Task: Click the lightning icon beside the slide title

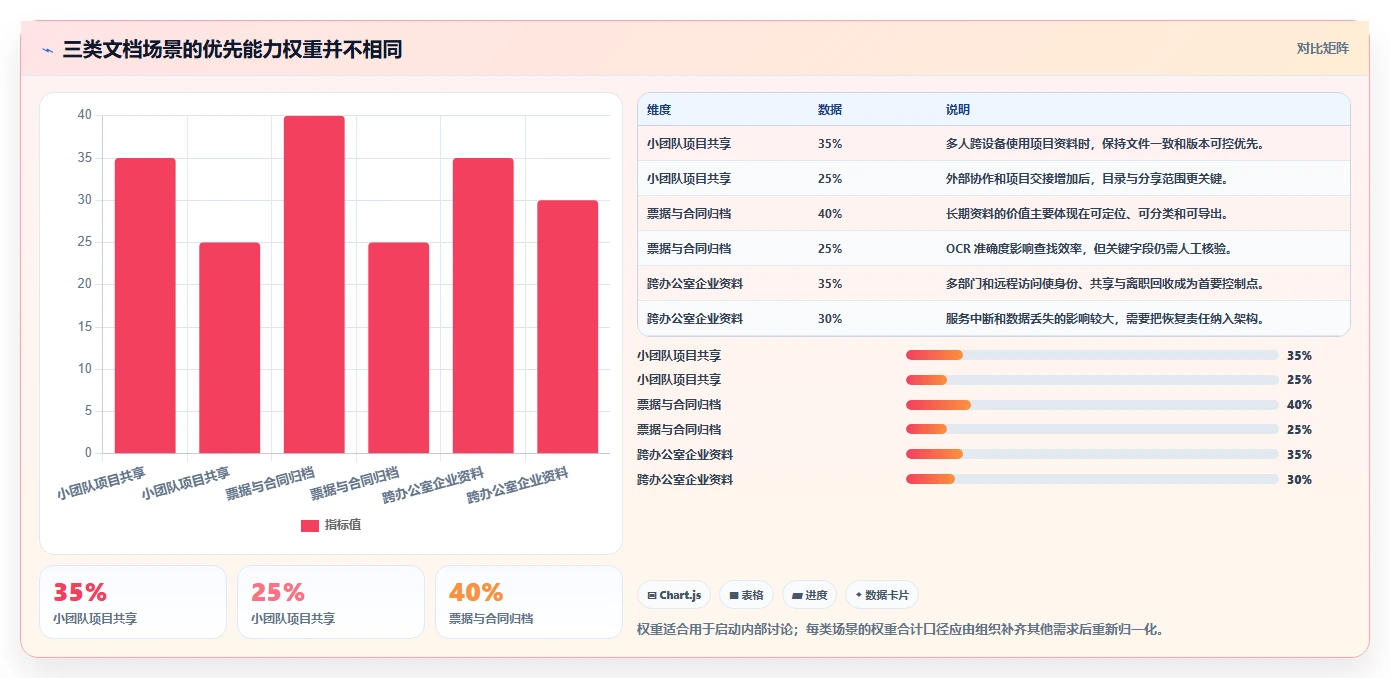Action: (x=48, y=50)
